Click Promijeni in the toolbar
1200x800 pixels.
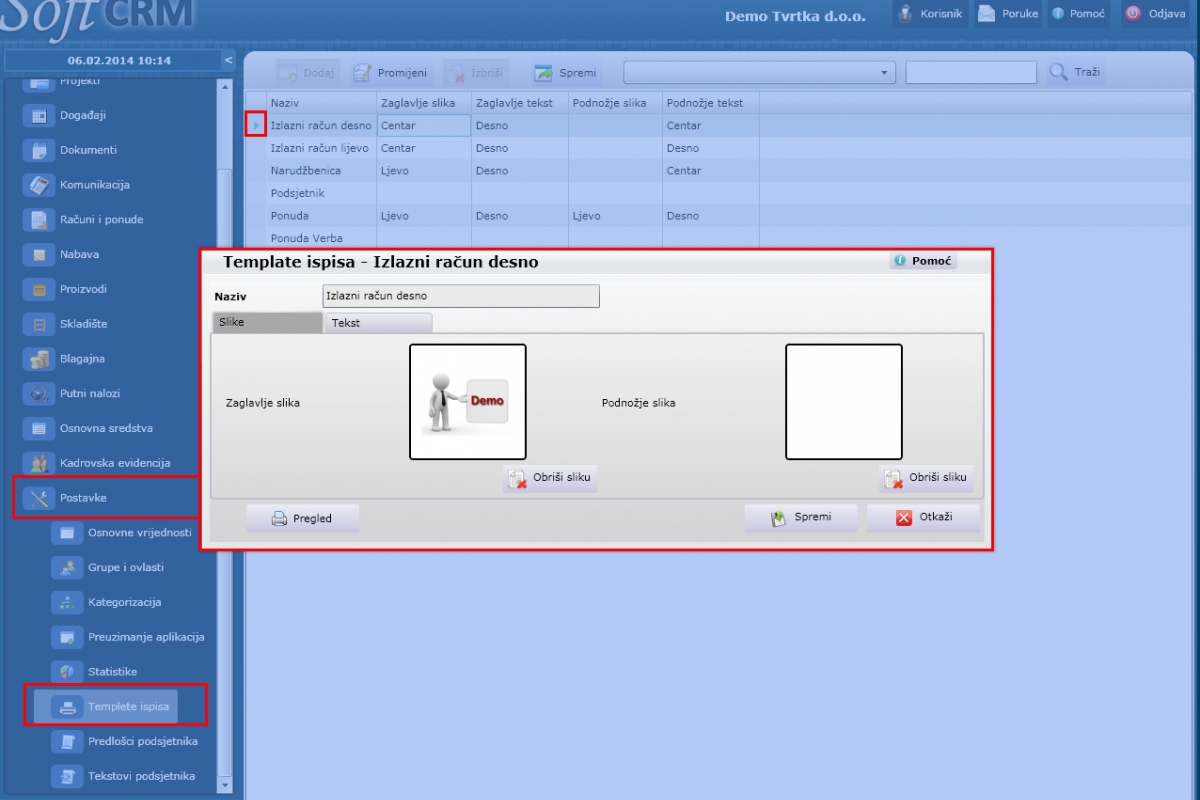point(390,73)
